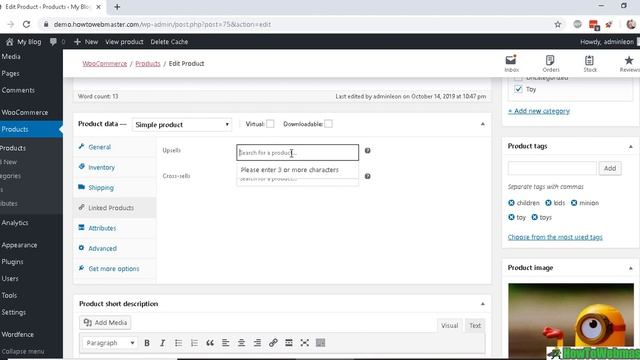Insert a blockquote
Viewport: 640px width, 360px height.
(x=210, y=343)
